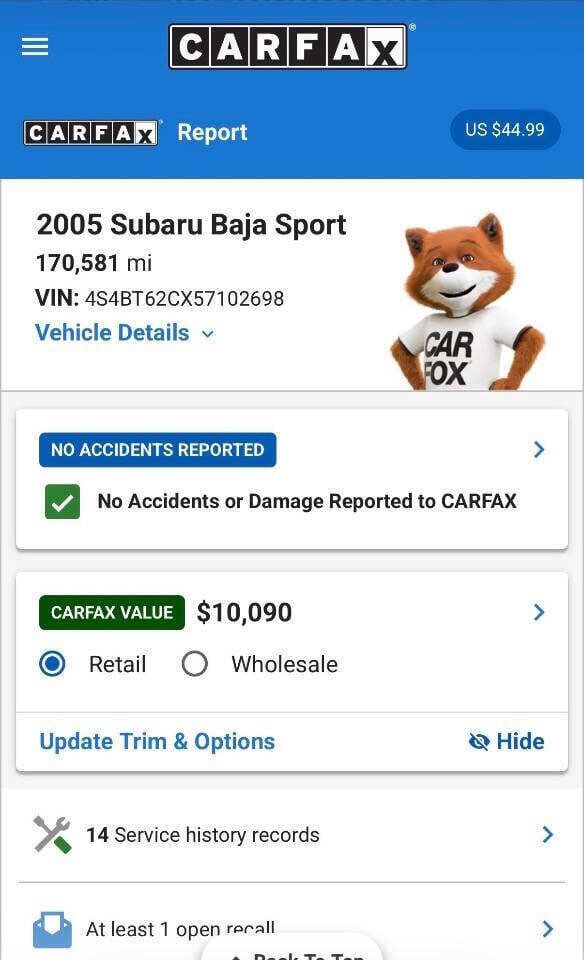Open the hamburger navigation menu
This screenshot has height=960, width=584.
click(x=34, y=46)
